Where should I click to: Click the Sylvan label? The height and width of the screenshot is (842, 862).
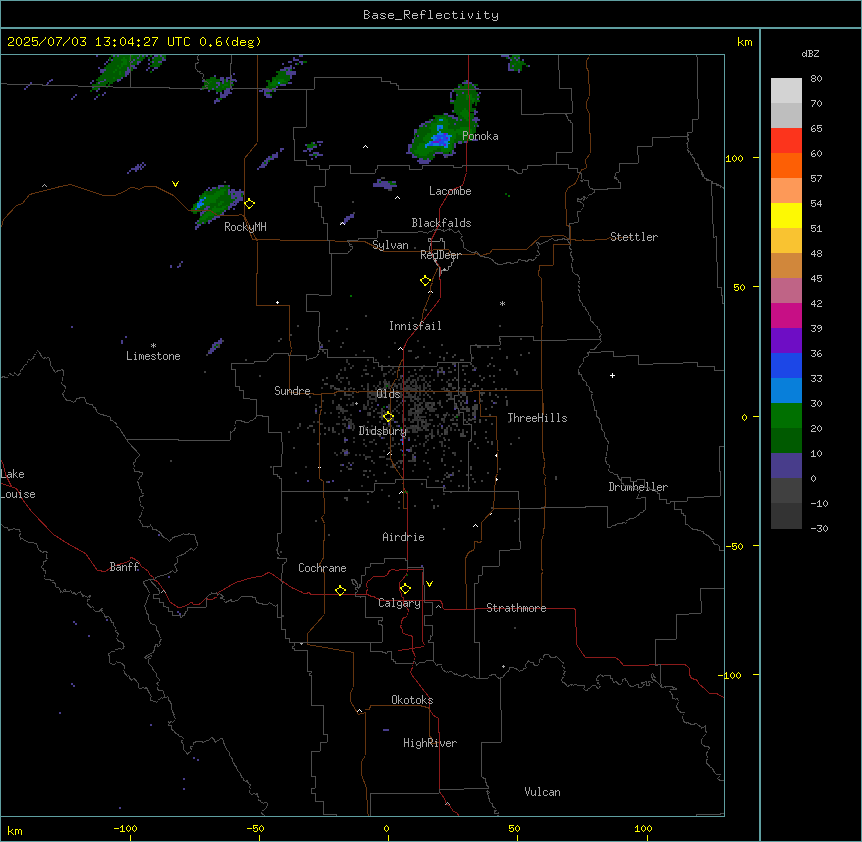tap(390, 245)
